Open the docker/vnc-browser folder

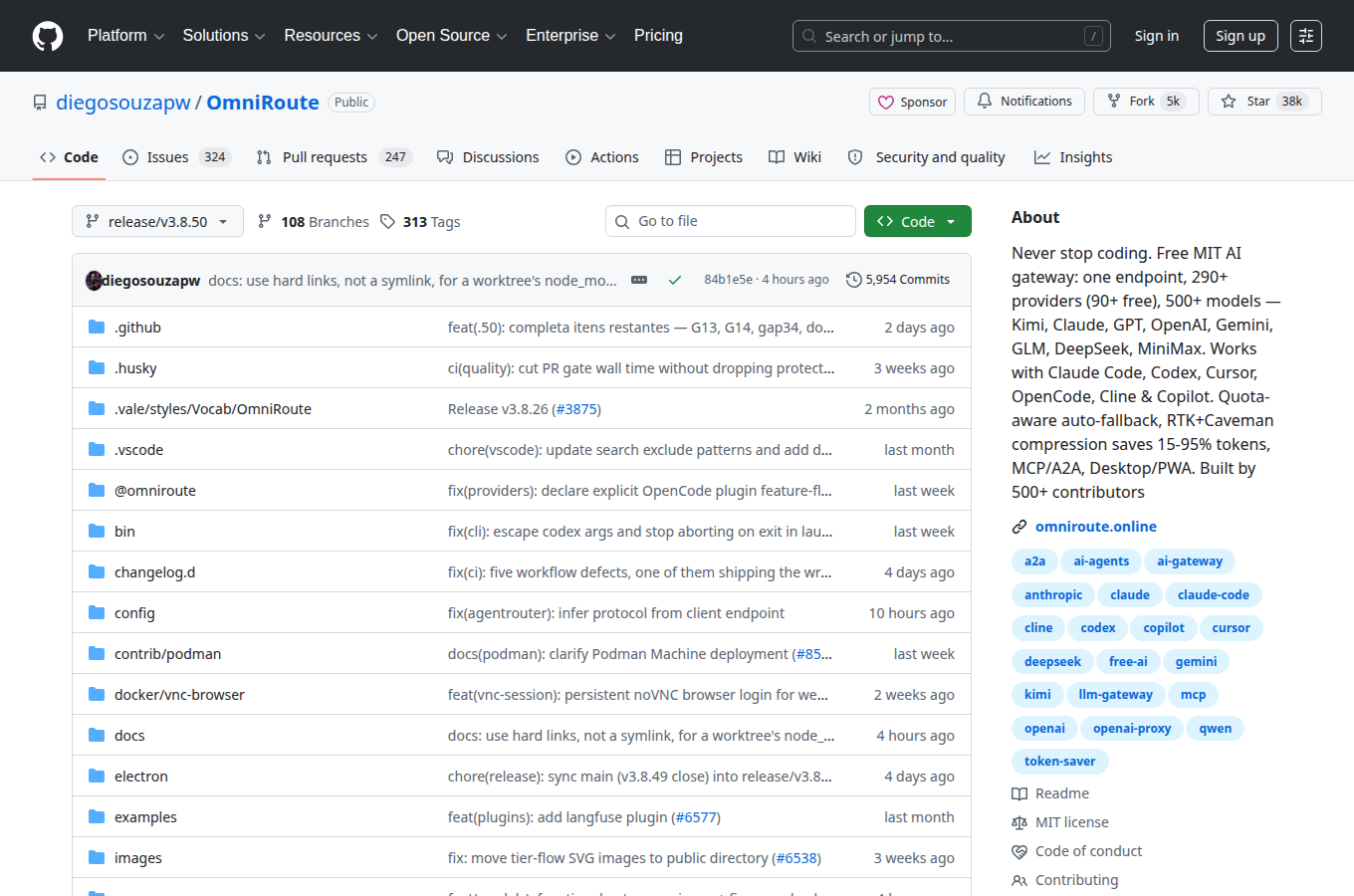tap(179, 695)
